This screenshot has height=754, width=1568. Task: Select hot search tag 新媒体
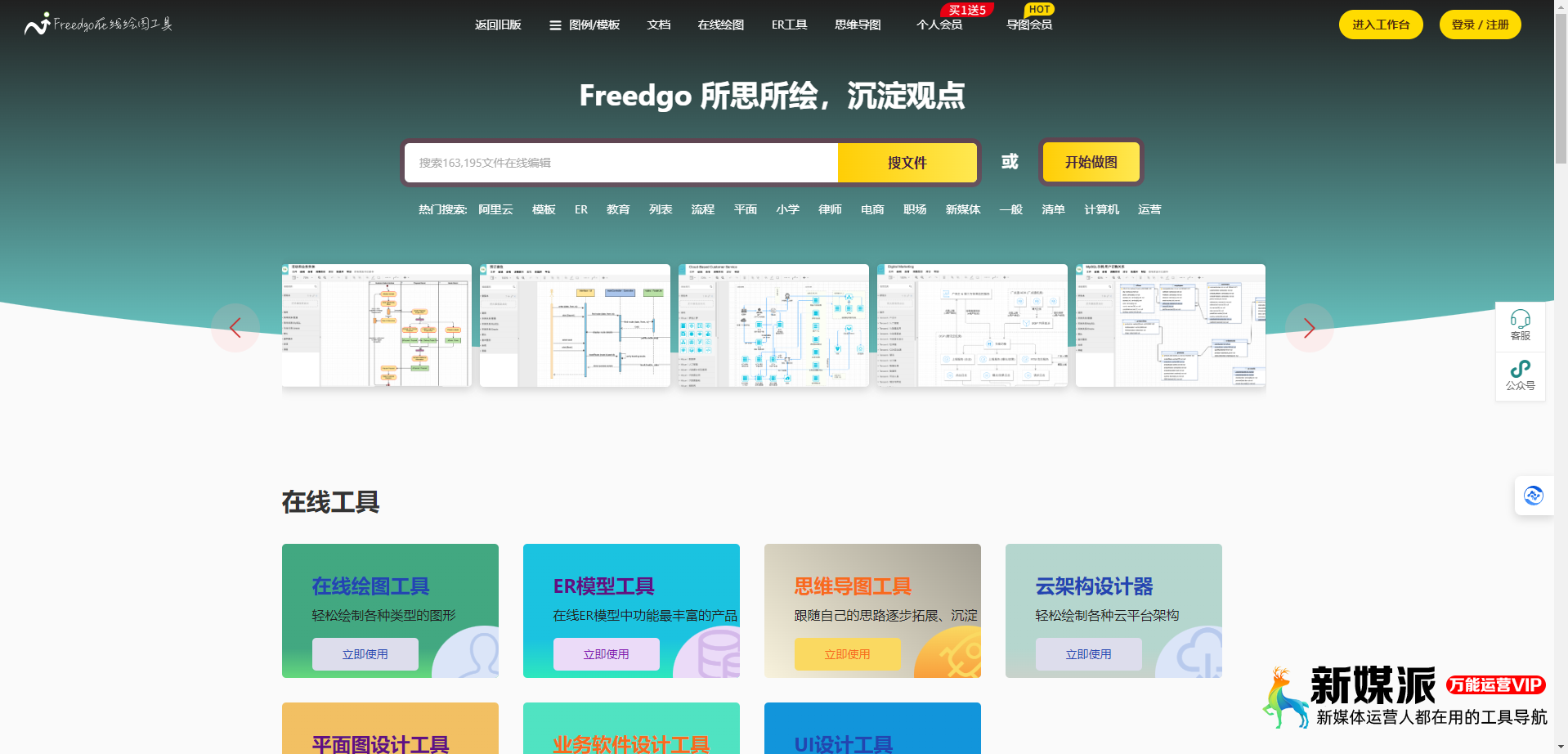click(963, 209)
